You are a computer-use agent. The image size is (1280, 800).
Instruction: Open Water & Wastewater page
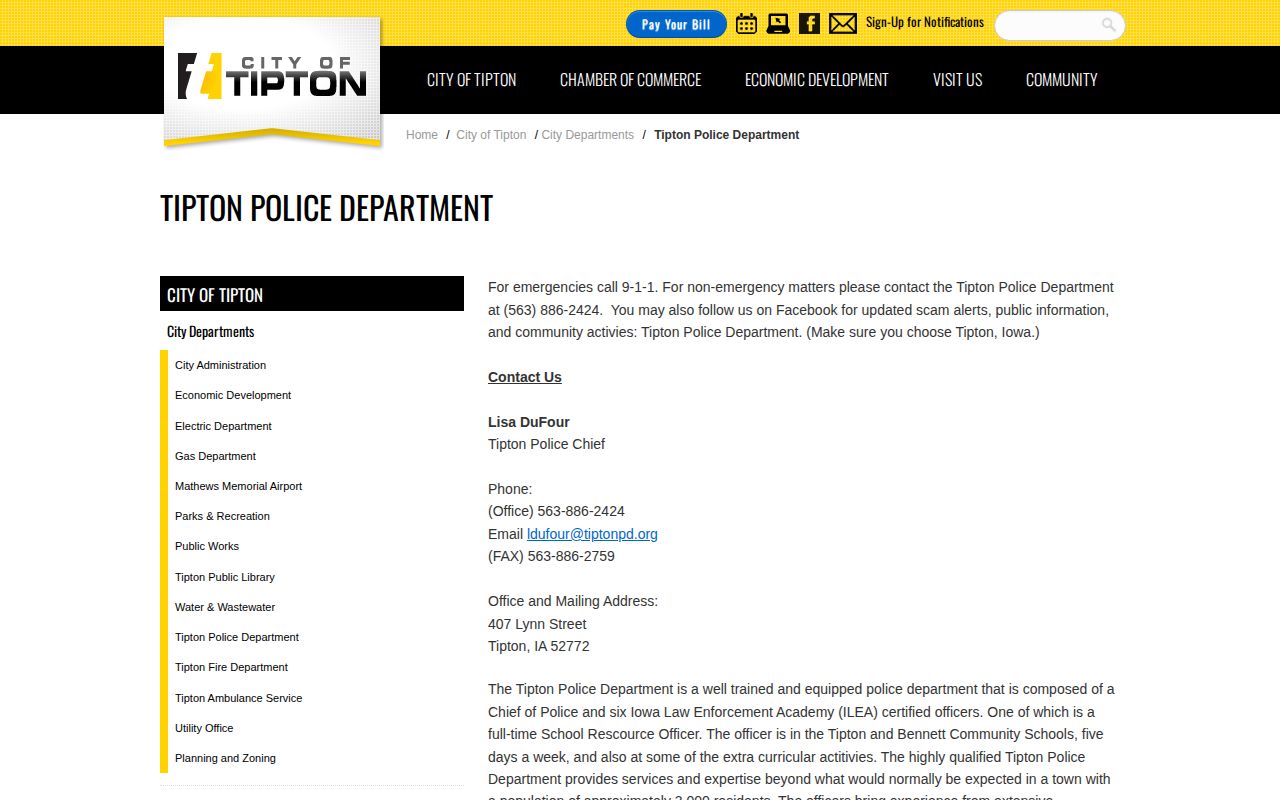click(225, 607)
